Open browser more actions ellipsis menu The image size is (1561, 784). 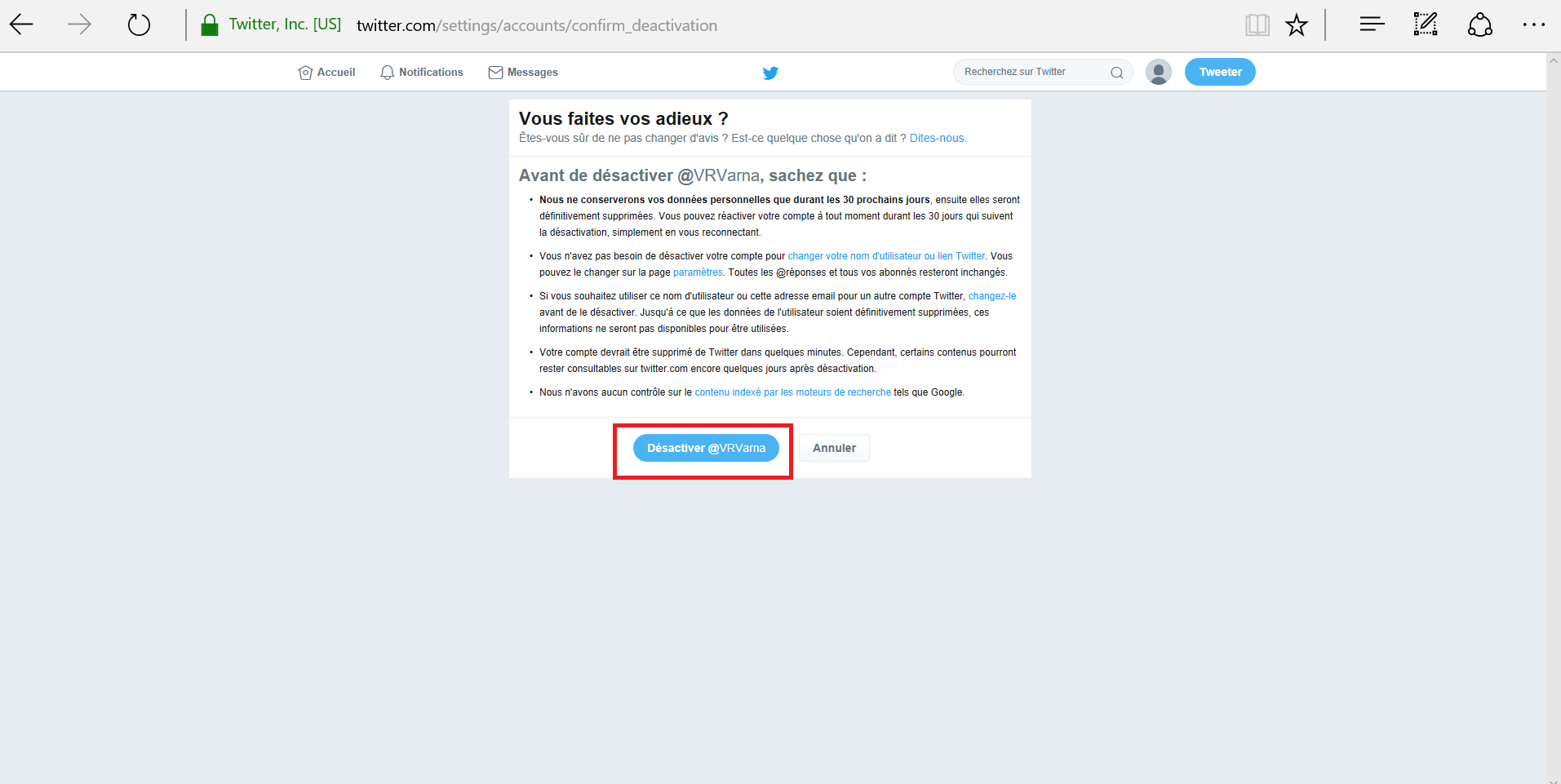(1534, 24)
